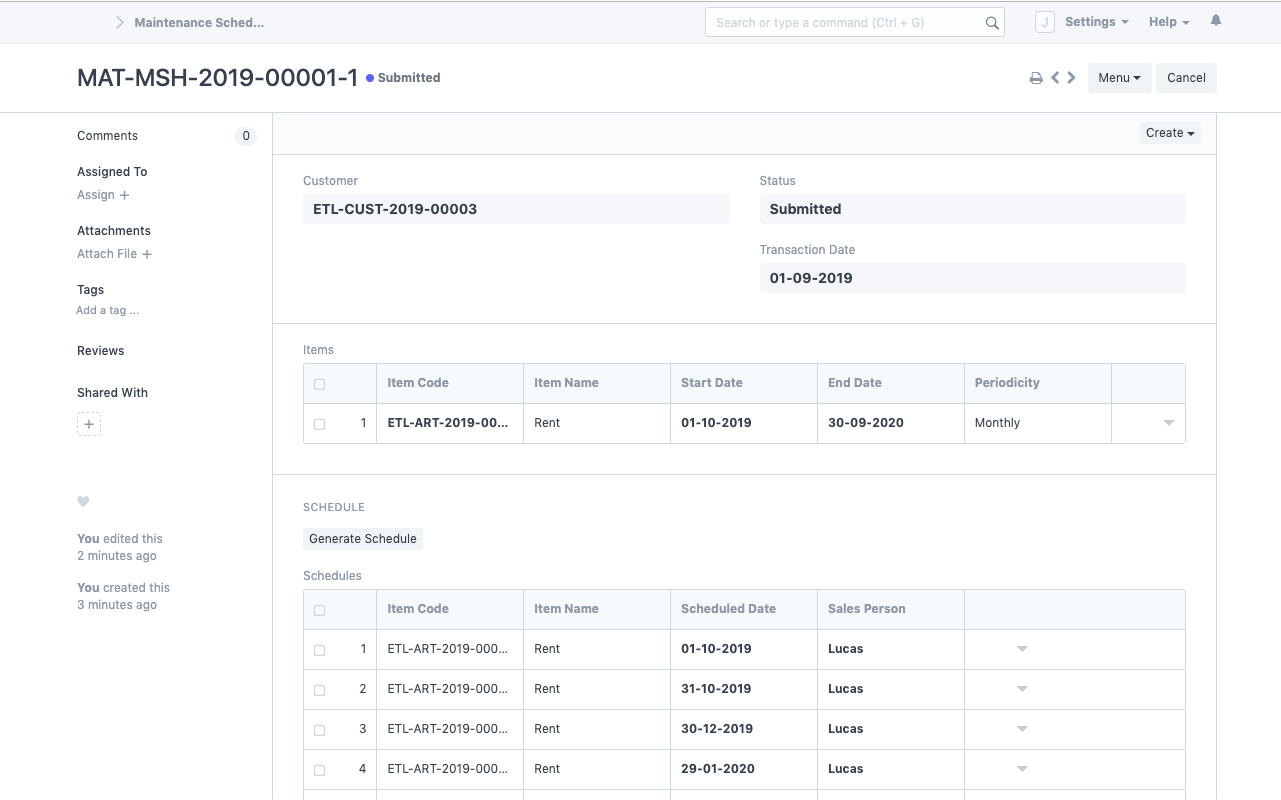This screenshot has height=800, width=1281.
Task: Check schedule row 2 checkbox
Action: point(320,690)
